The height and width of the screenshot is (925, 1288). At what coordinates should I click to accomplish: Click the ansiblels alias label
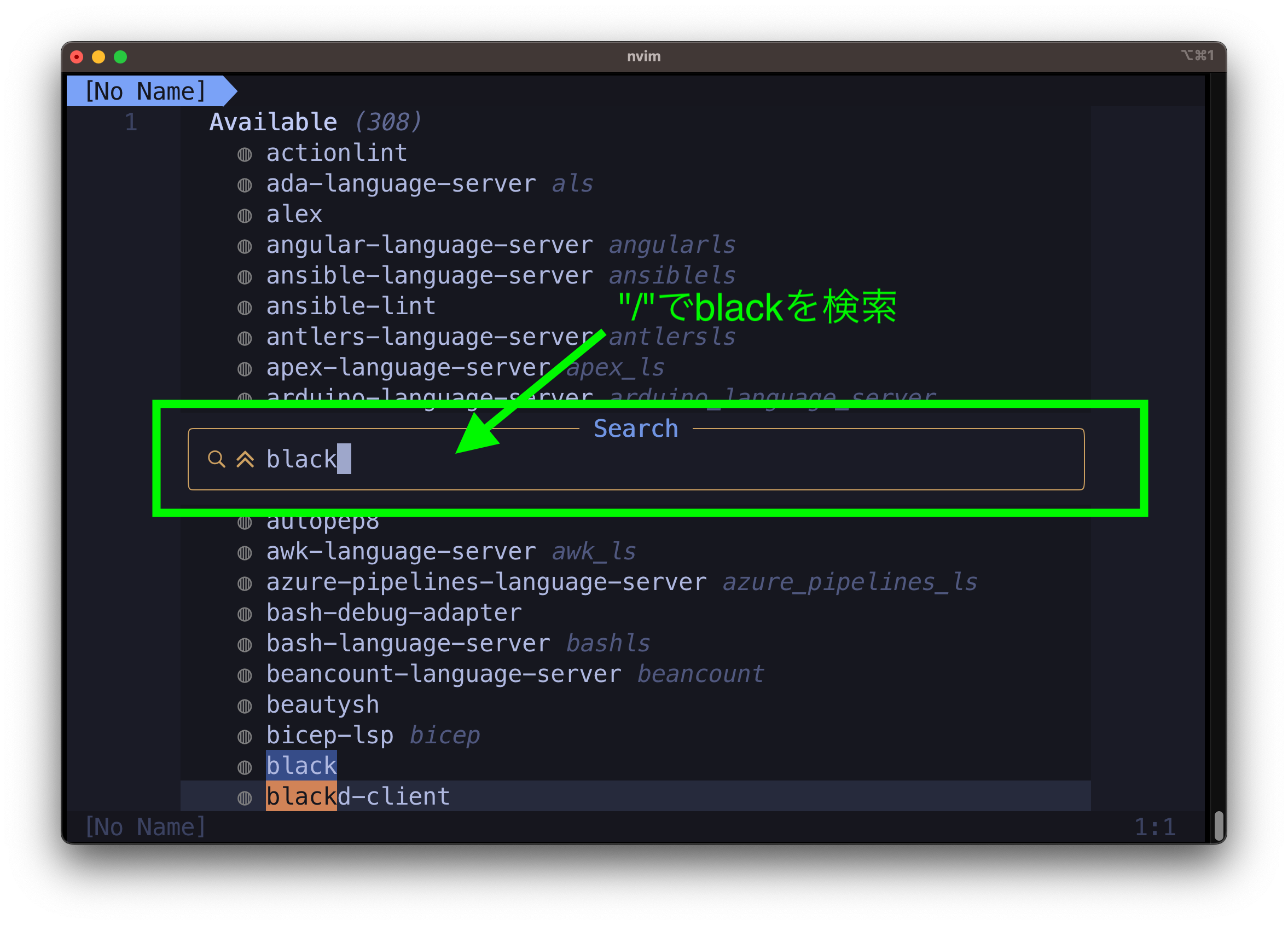[672, 275]
